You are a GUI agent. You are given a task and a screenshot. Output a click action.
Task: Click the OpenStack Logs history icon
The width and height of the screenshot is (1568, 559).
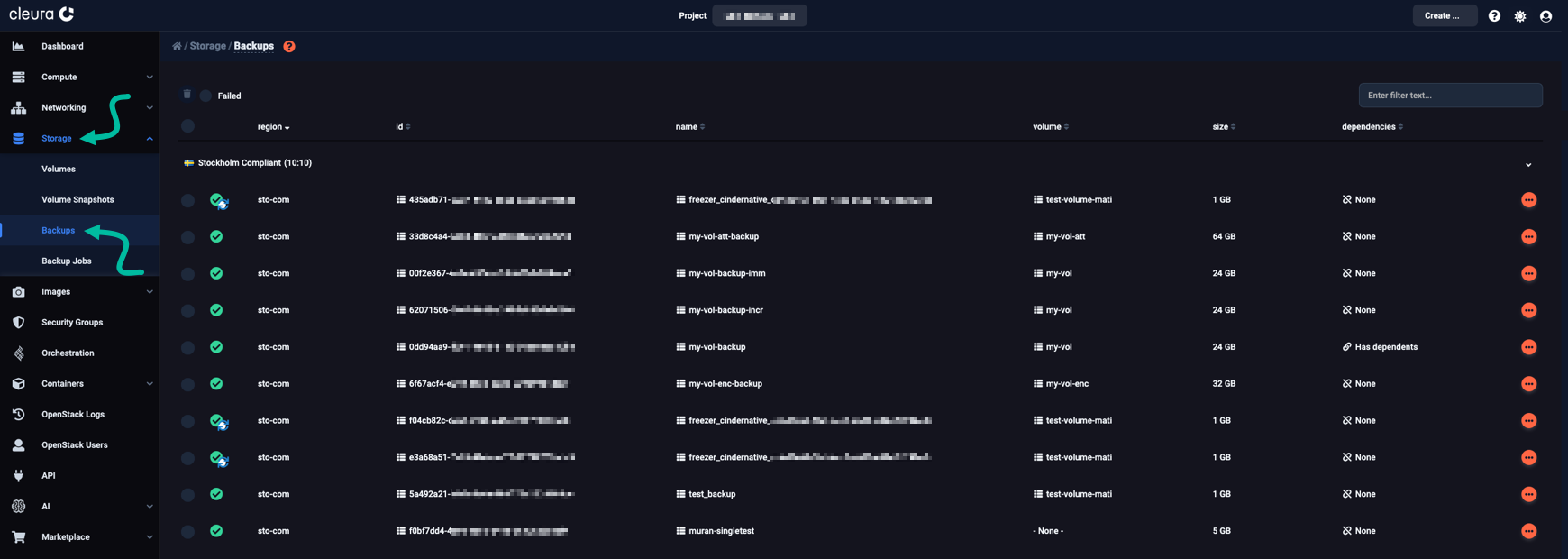[x=18, y=415]
